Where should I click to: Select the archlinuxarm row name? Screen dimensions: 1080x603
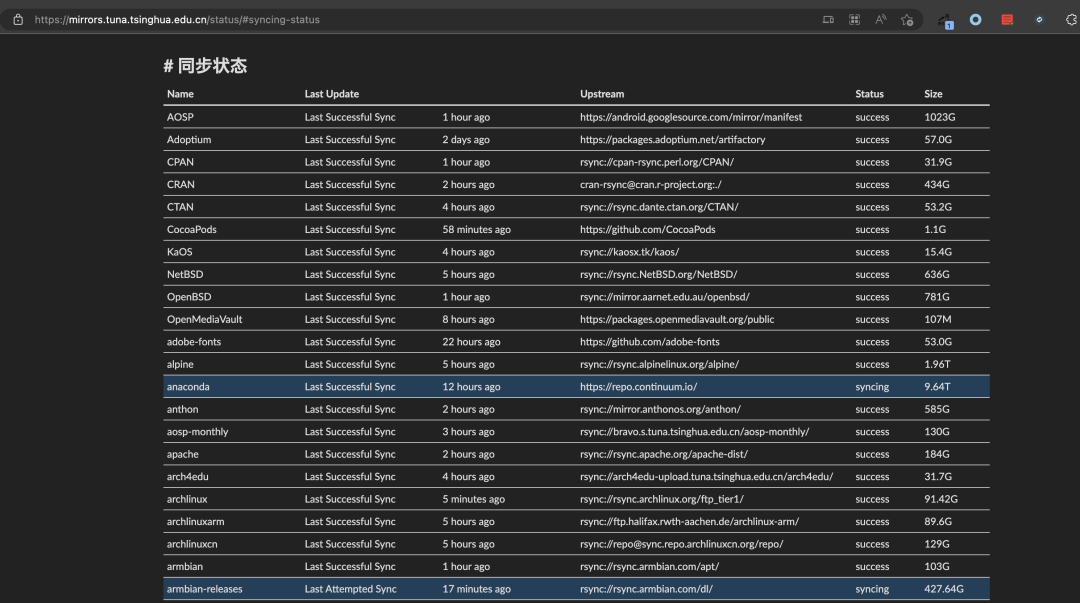[x=195, y=522]
